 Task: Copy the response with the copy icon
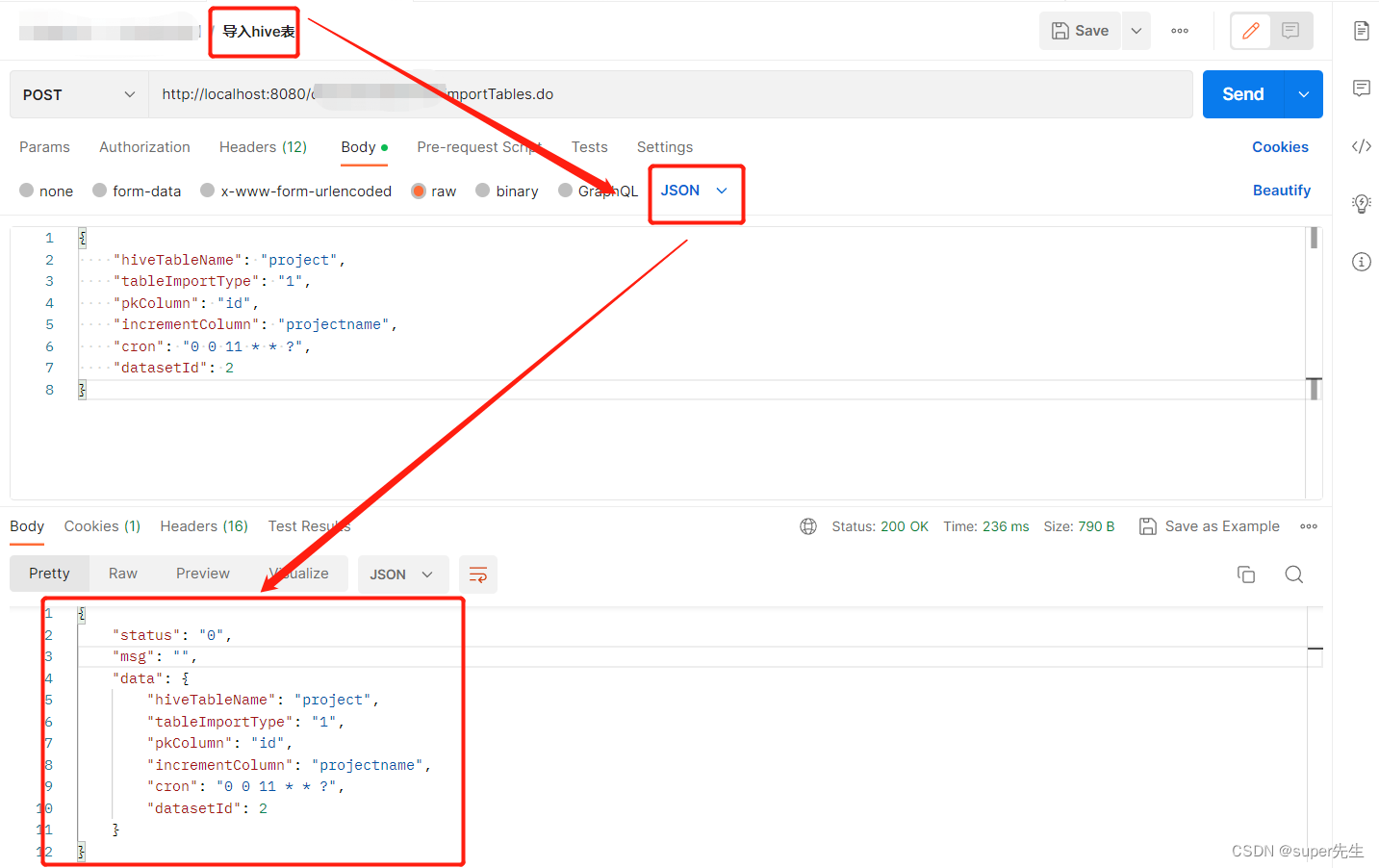coord(1246,574)
